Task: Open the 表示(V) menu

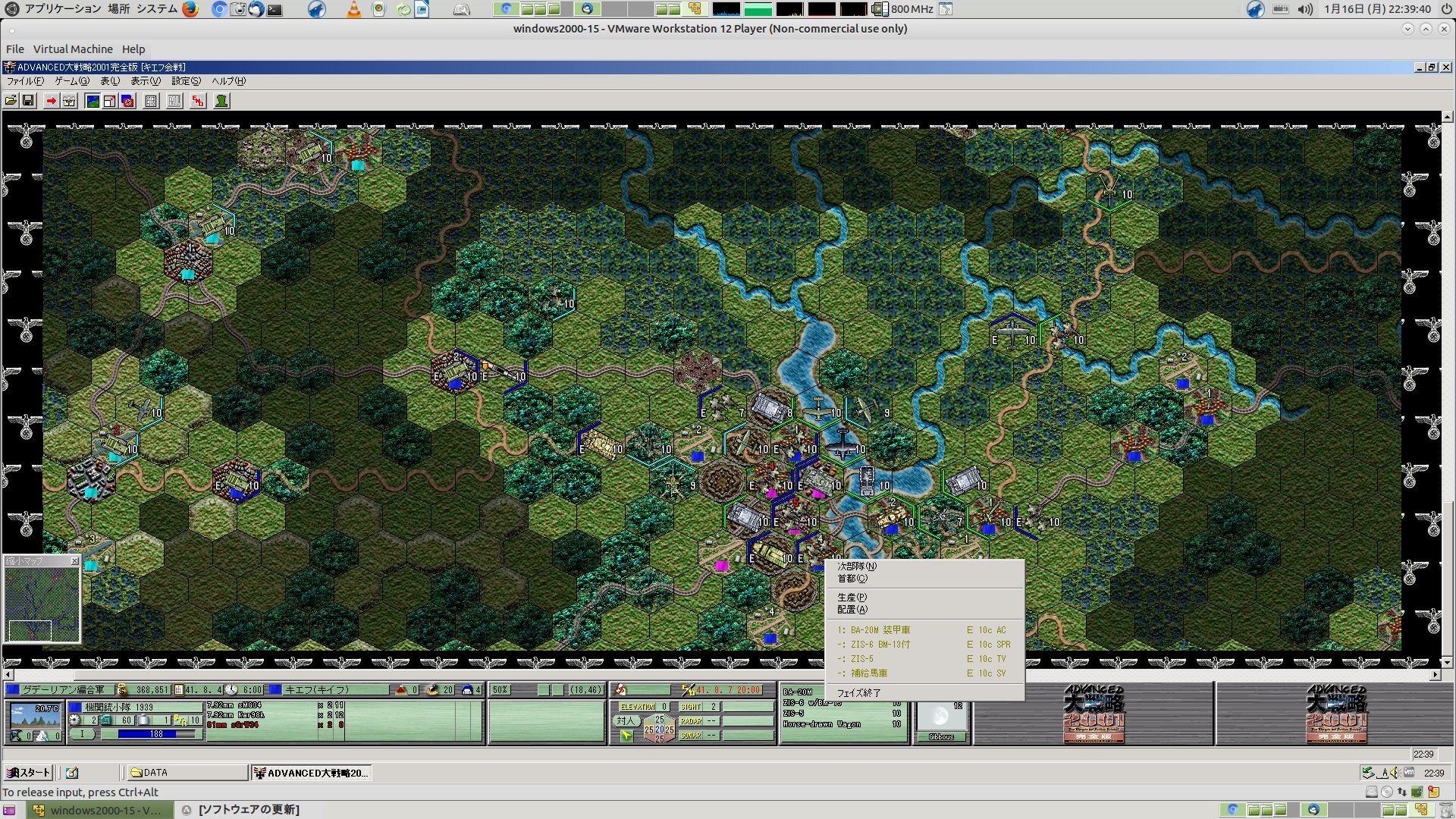Action: click(x=146, y=81)
